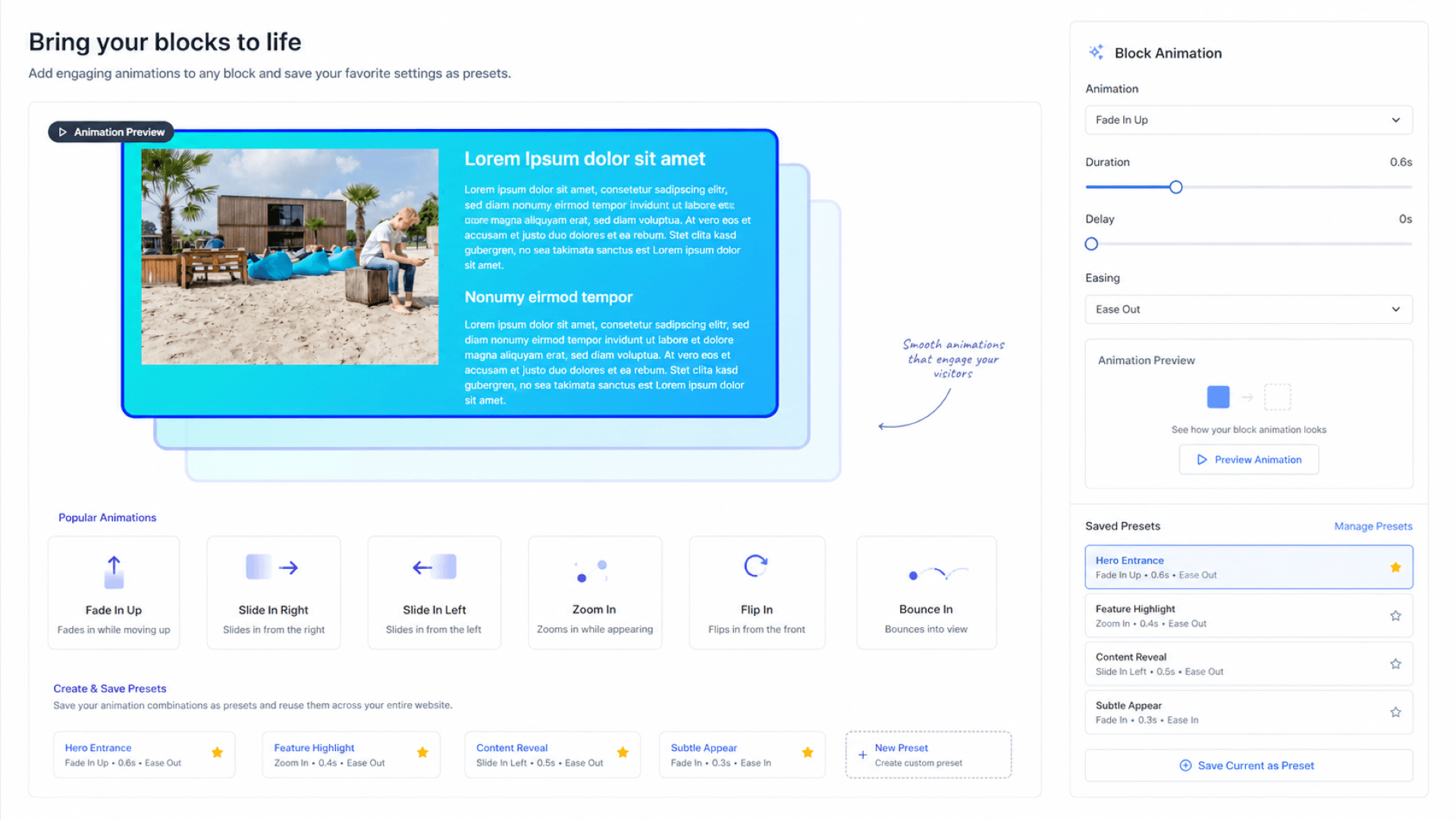Click the dashed target square in preview
Screen dimensions: 1456x820
point(1277,397)
